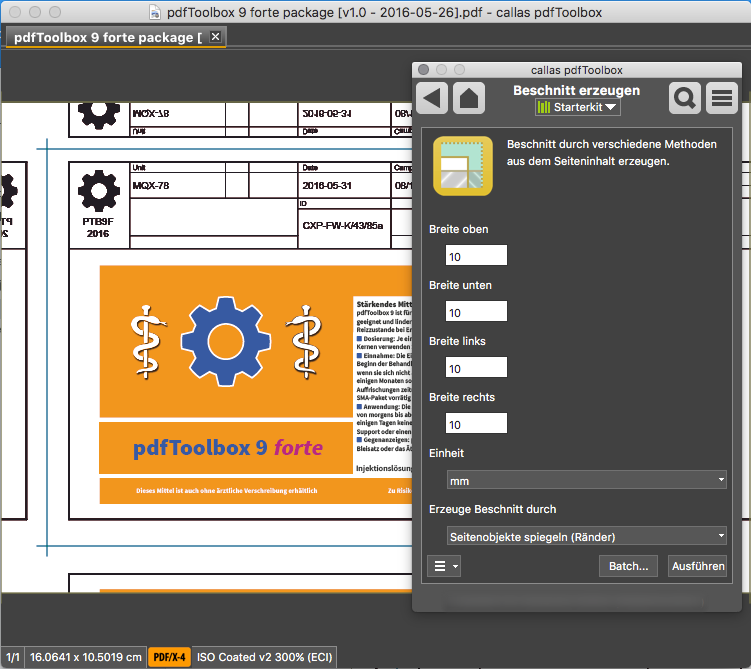Click the left staff of Asclepius symbol
Viewport: 751px width, 669px height.
[147, 342]
